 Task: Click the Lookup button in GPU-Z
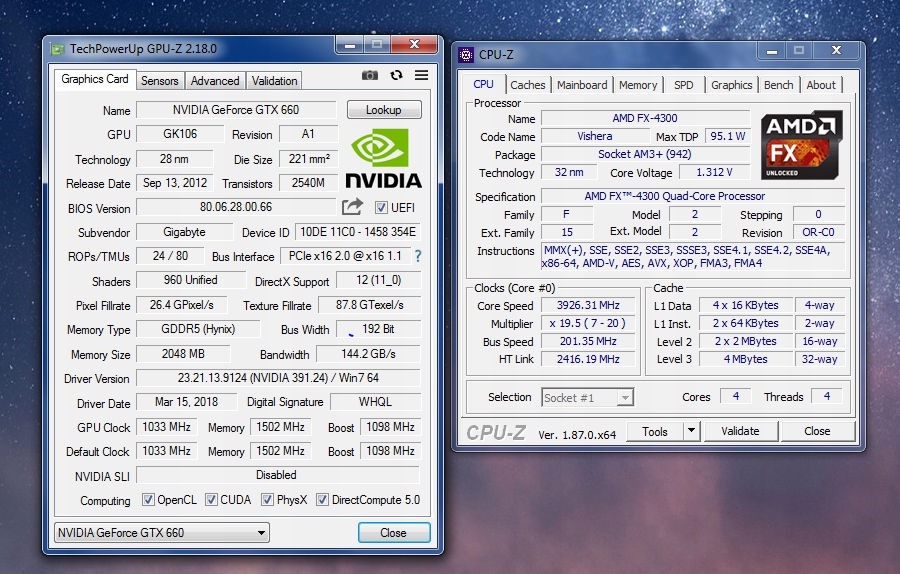pyautogui.click(x=384, y=110)
